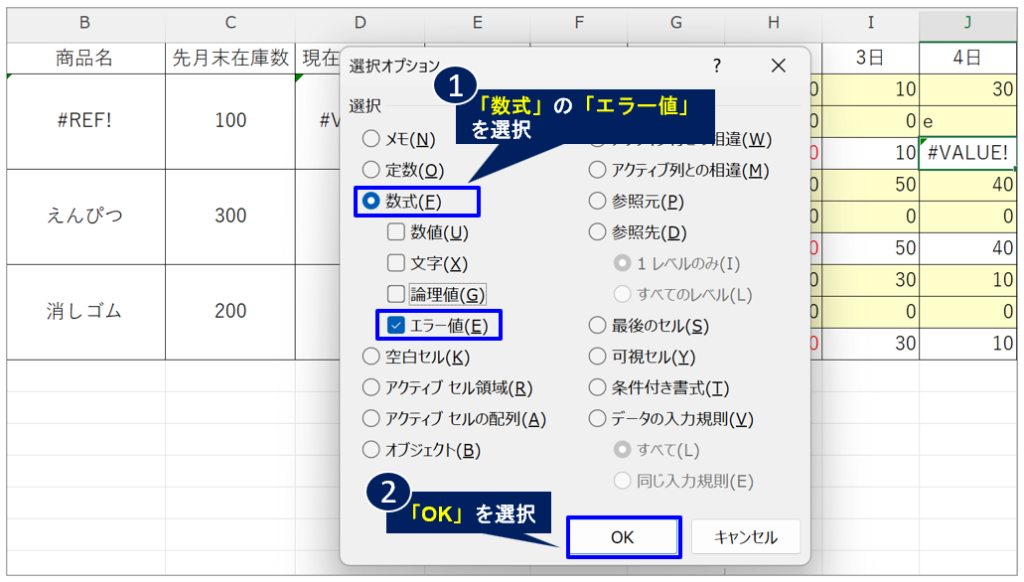Select the 空白セル(K) option
This screenshot has width=1024, height=582.
[x=372, y=357]
